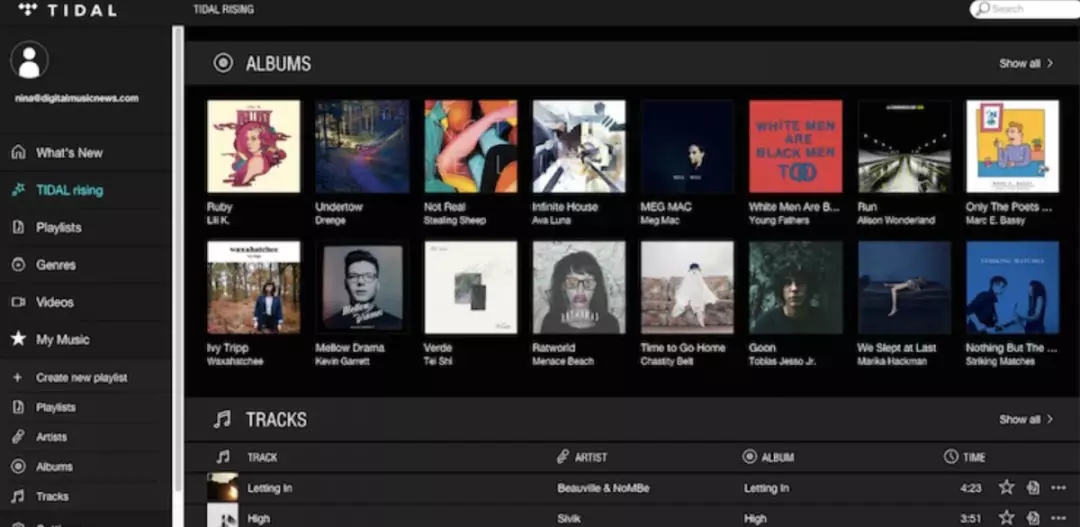This screenshot has height=527, width=1080.
Task: Click the TIDAL rising sparkle icon
Action: pyautogui.click(x=19, y=189)
